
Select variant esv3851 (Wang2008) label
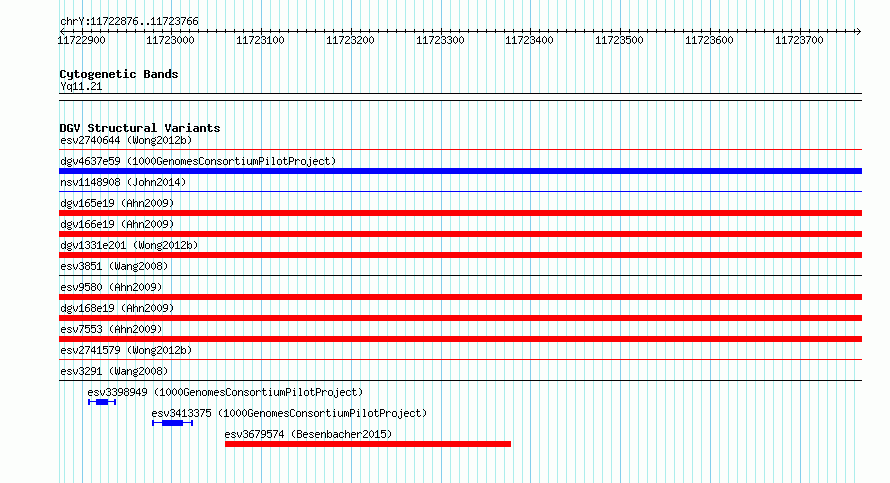point(114,266)
